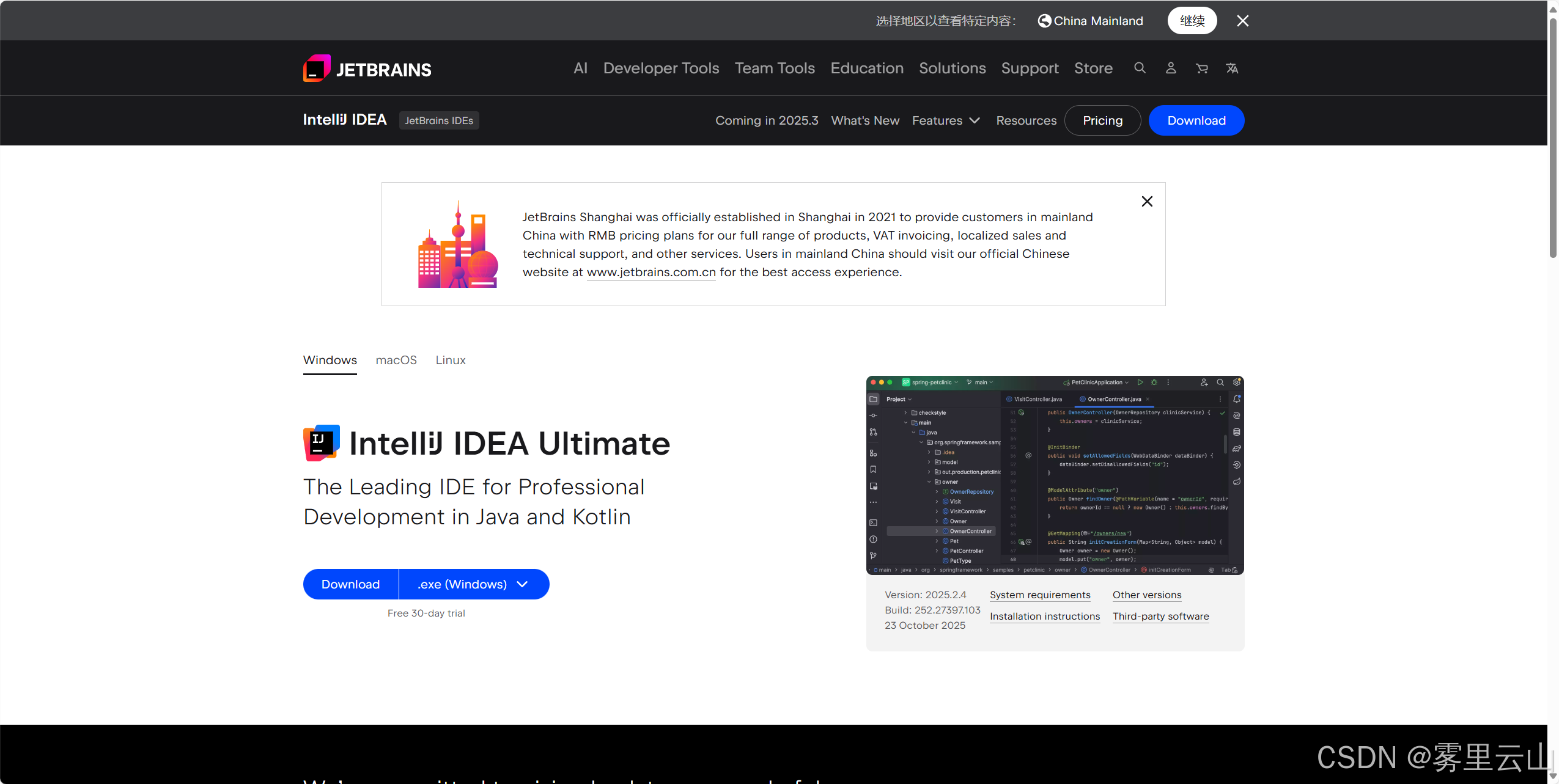Image resolution: width=1559 pixels, height=784 pixels.
Task: Click the Pricing button
Action: [1102, 120]
